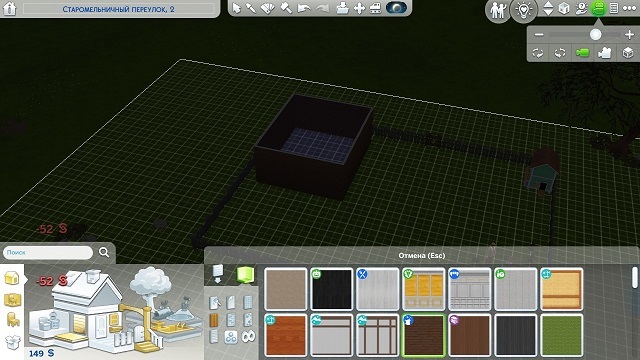Image resolution: width=640 pixels, height=360 pixels.
Task: Select the eyedropper tool
Action: tap(251, 8)
